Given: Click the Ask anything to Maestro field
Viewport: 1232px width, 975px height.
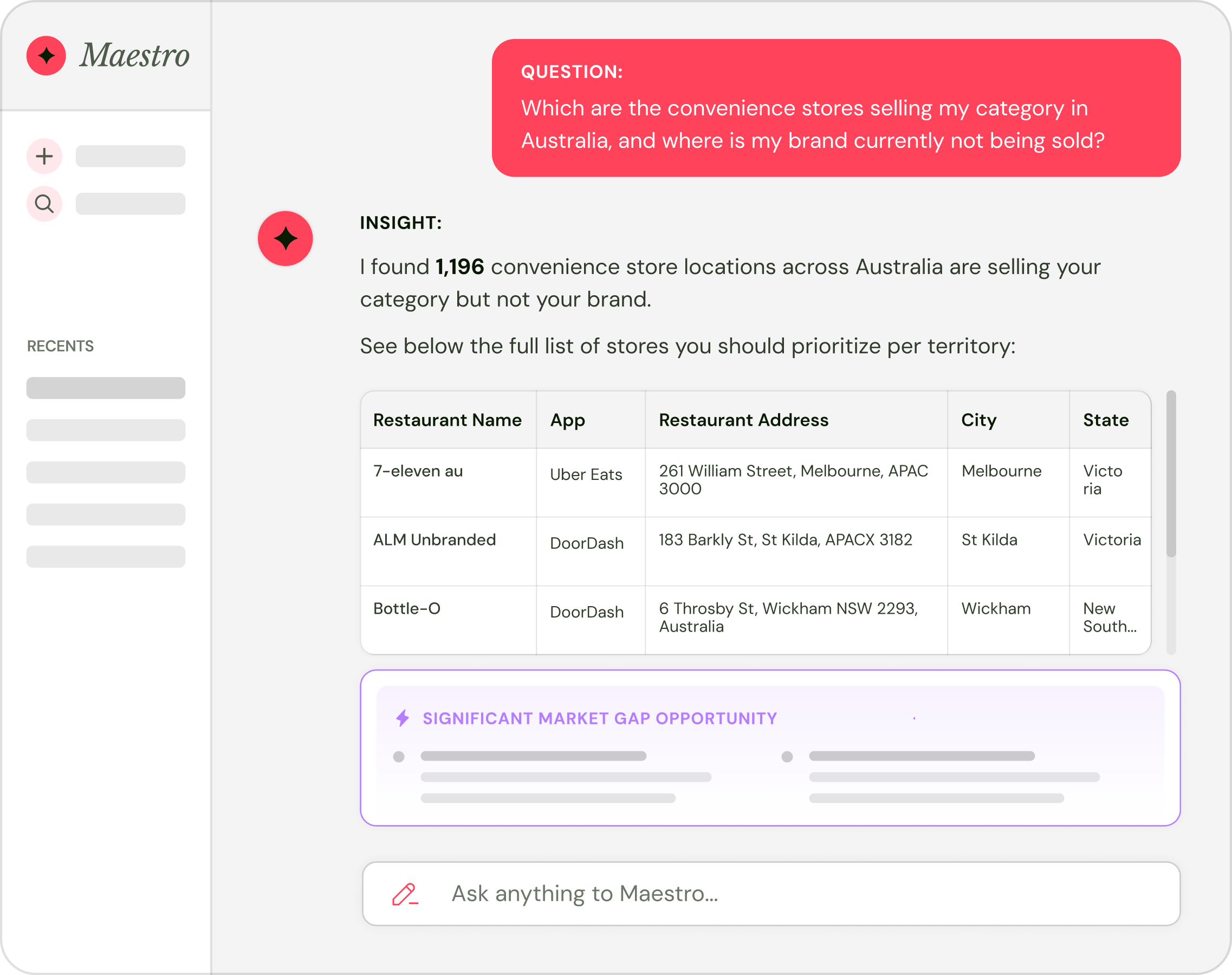Looking at the screenshot, I should (771, 894).
